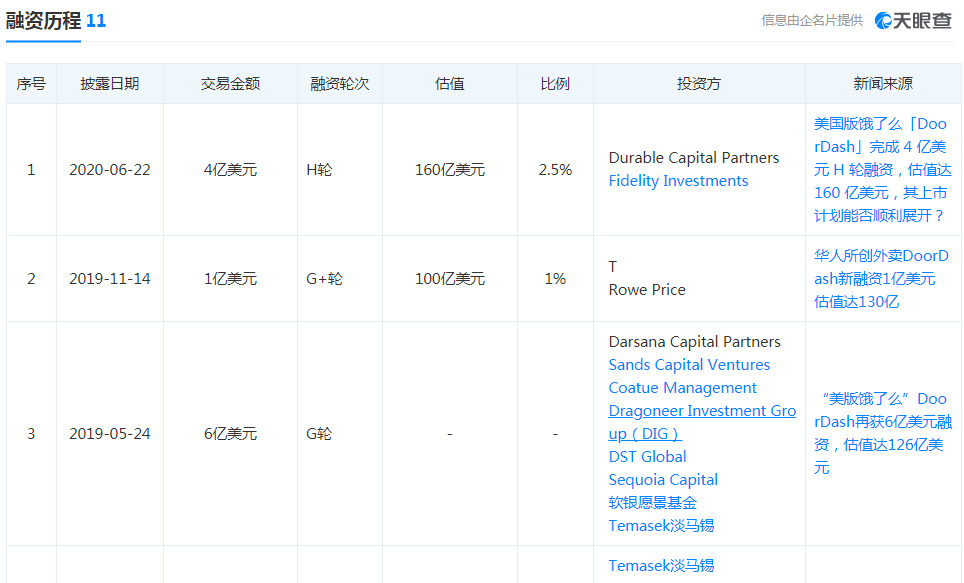Select amount cell 1亿美元
The image size is (964, 583).
[x=231, y=279]
